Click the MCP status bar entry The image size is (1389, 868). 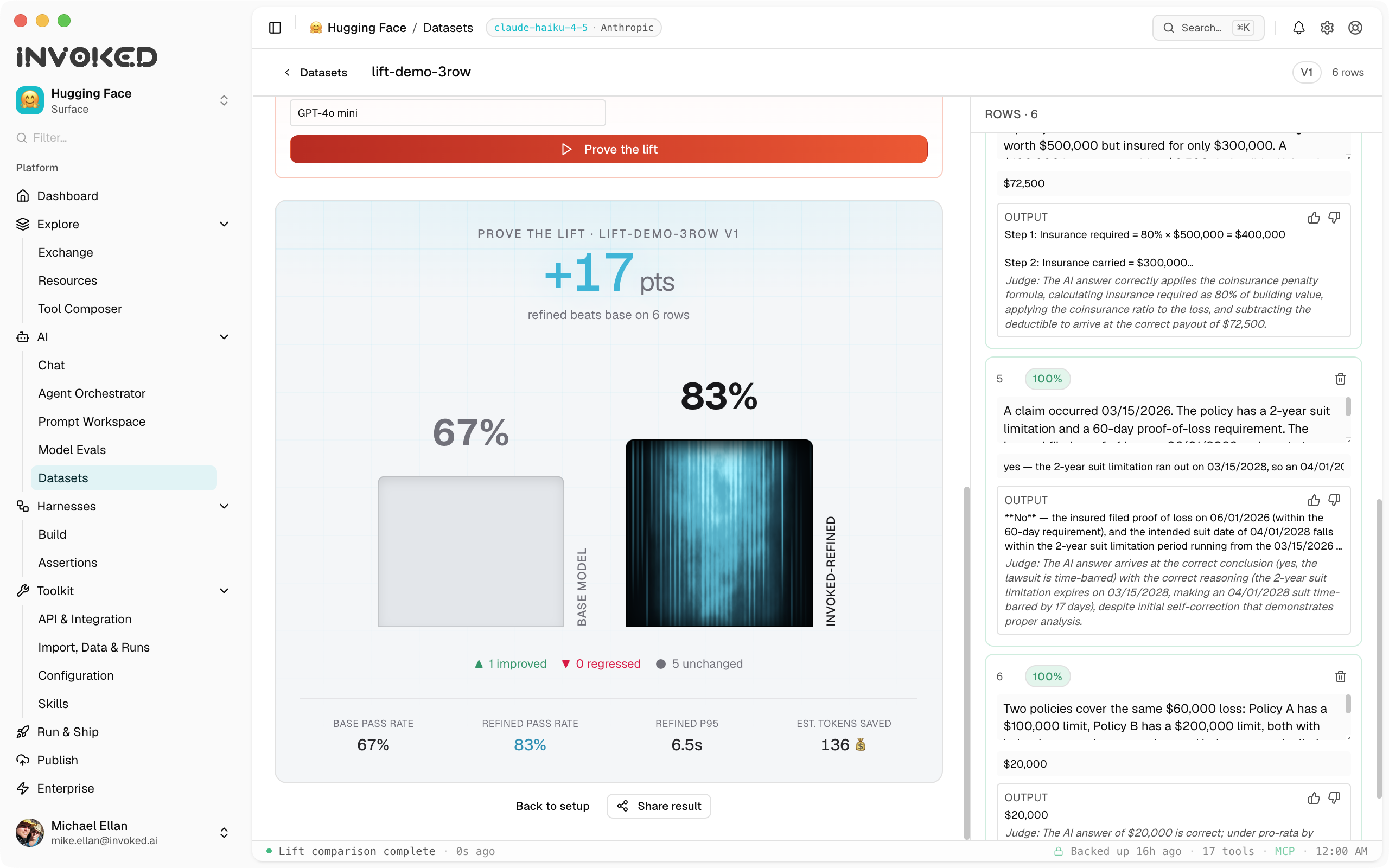click(1284, 851)
